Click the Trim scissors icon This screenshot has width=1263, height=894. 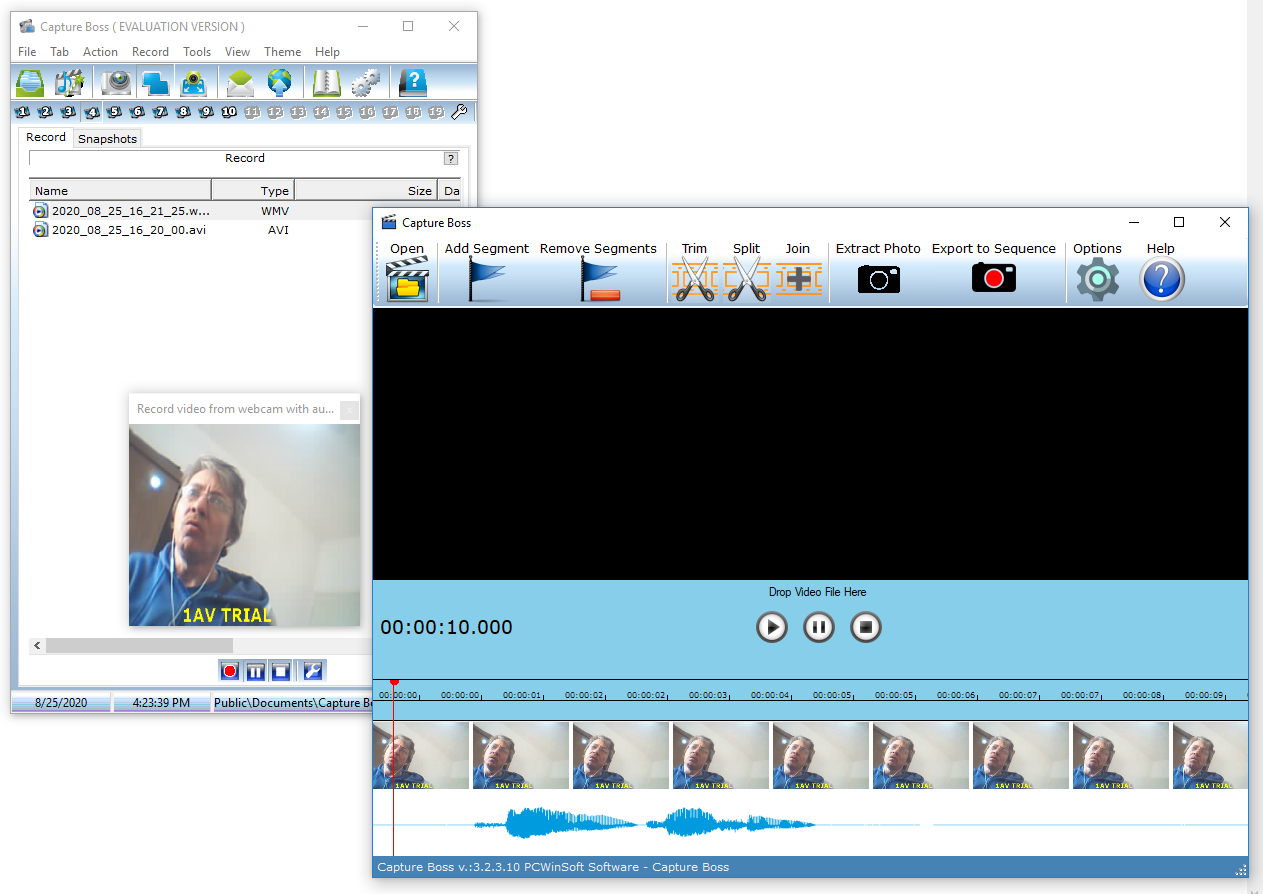pos(695,280)
